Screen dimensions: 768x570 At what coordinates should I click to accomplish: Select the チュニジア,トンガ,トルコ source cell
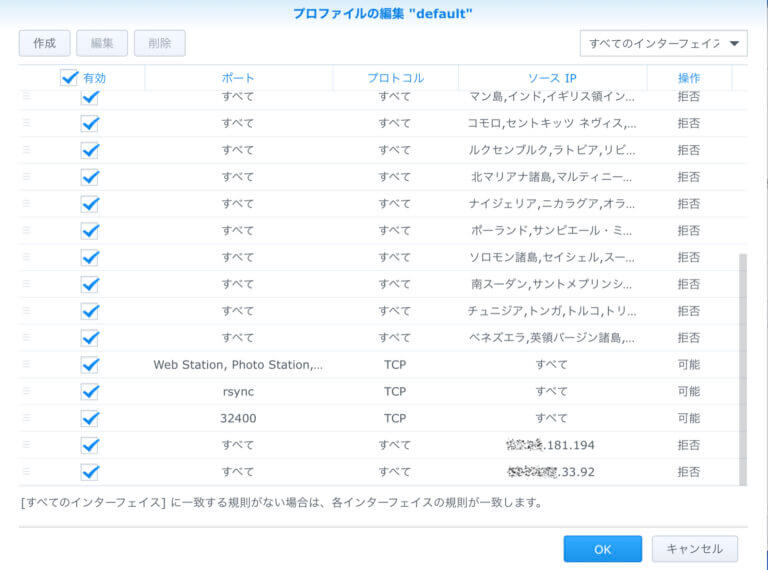click(552, 311)
